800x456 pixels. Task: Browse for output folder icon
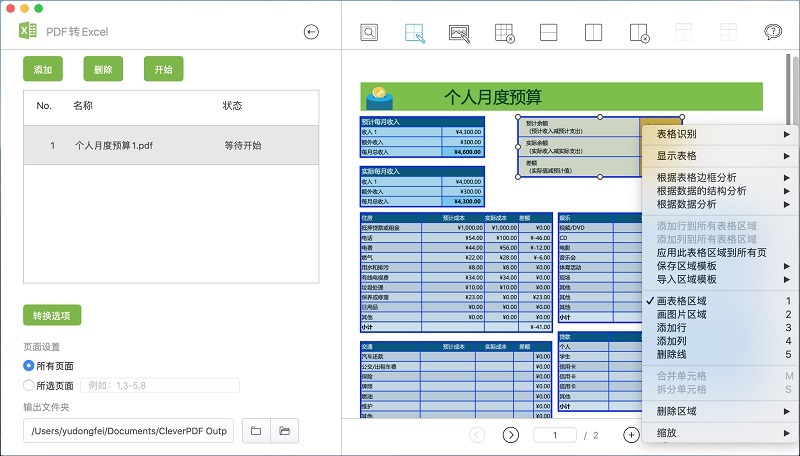256,431
